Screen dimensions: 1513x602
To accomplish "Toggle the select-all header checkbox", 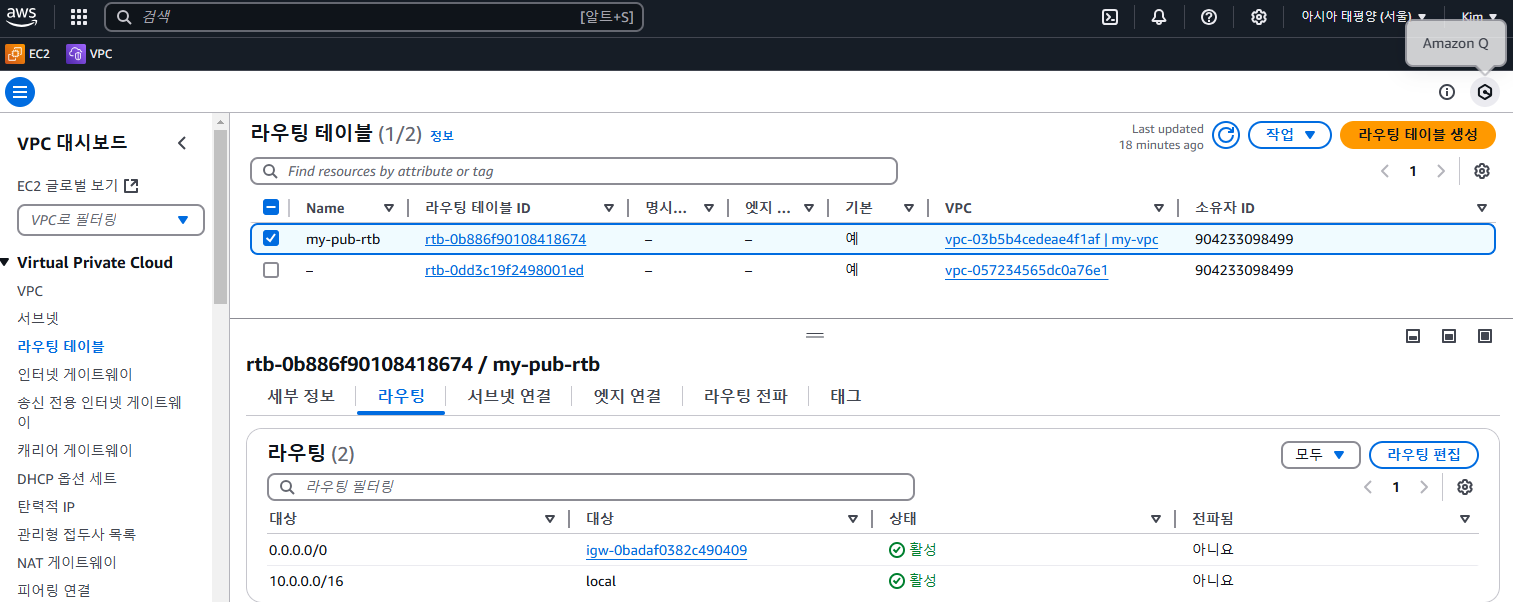I will [271, 208].
